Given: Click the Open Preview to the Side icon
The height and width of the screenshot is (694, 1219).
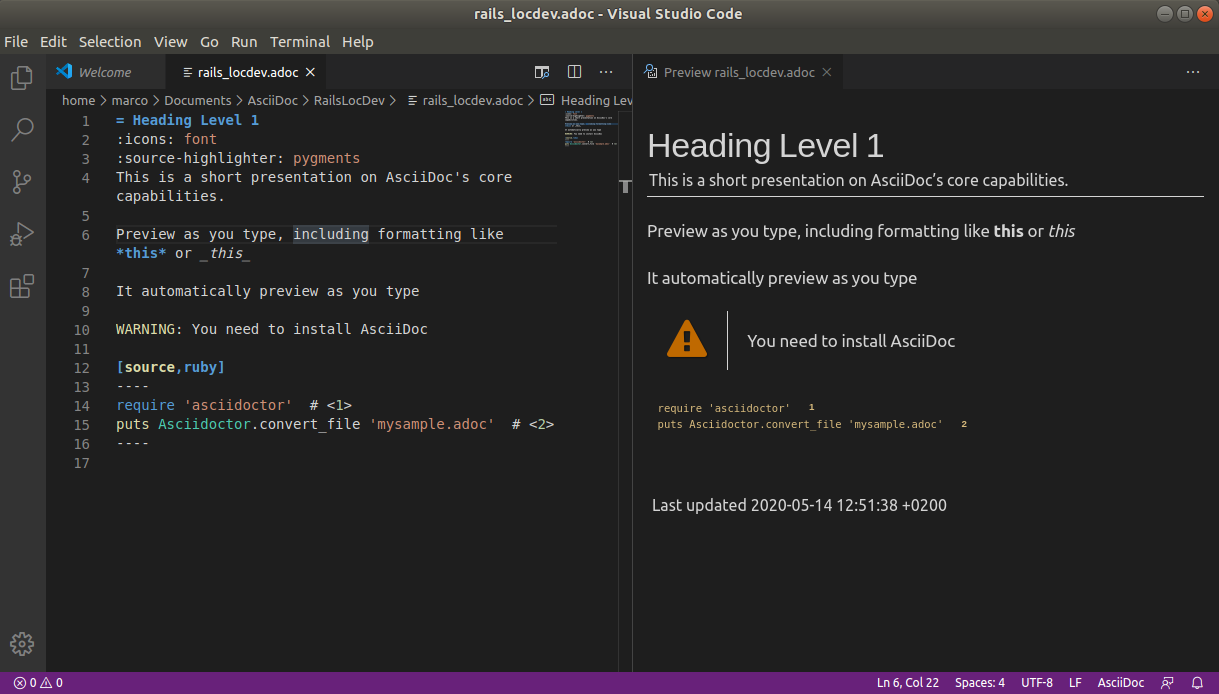Looking at the screenshot, I should (x=542, y=72).
